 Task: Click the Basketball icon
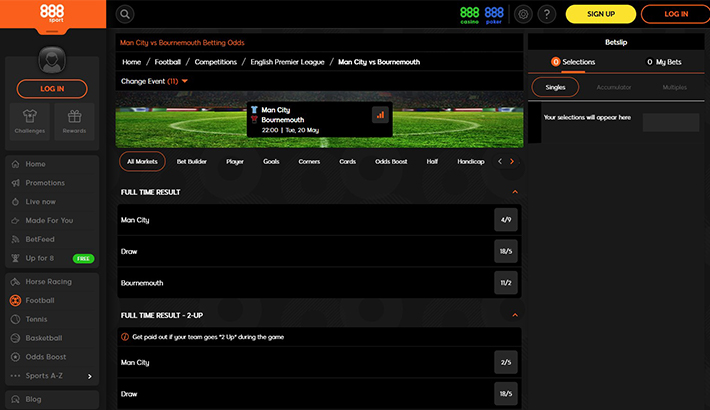click(15, 338)
